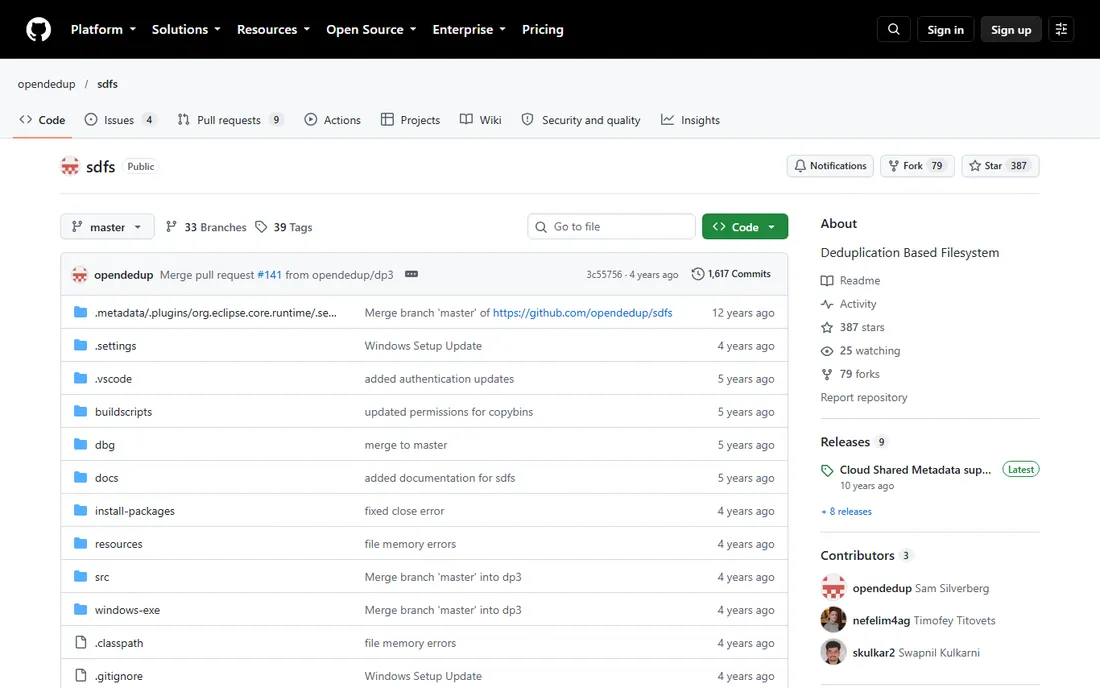Switch to the Issues tab
This screenshot has width=1100, height=688.
click(x=121, y=120)
